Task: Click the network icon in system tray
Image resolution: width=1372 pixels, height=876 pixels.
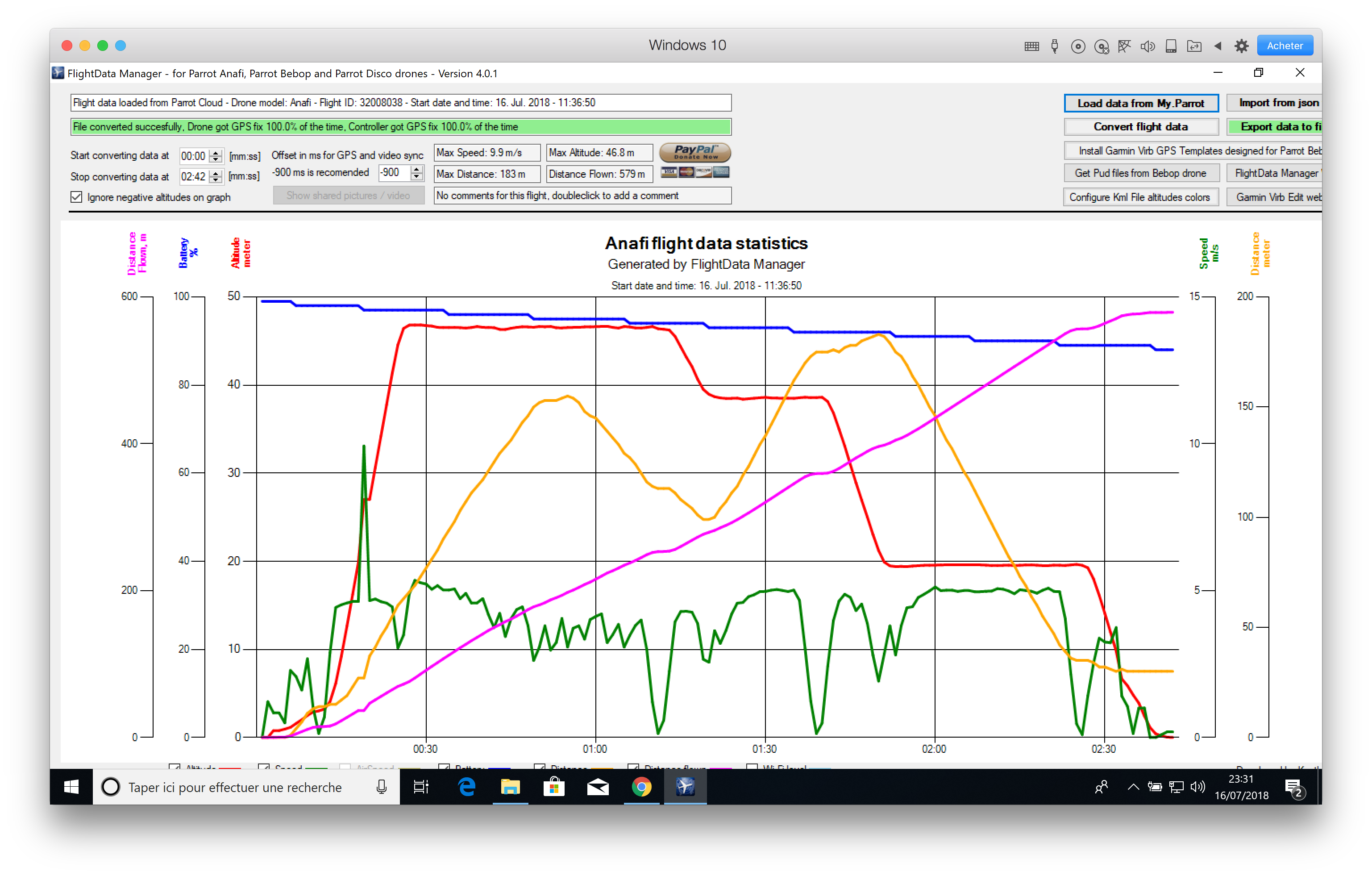Action: [1176, 787]
